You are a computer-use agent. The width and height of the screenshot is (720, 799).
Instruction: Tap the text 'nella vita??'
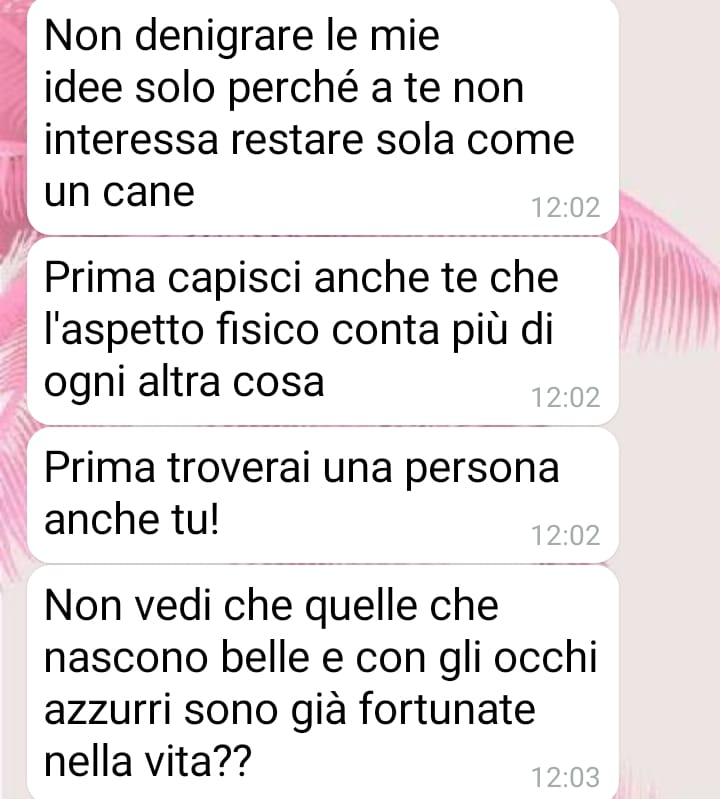click(x=148, y=762)
